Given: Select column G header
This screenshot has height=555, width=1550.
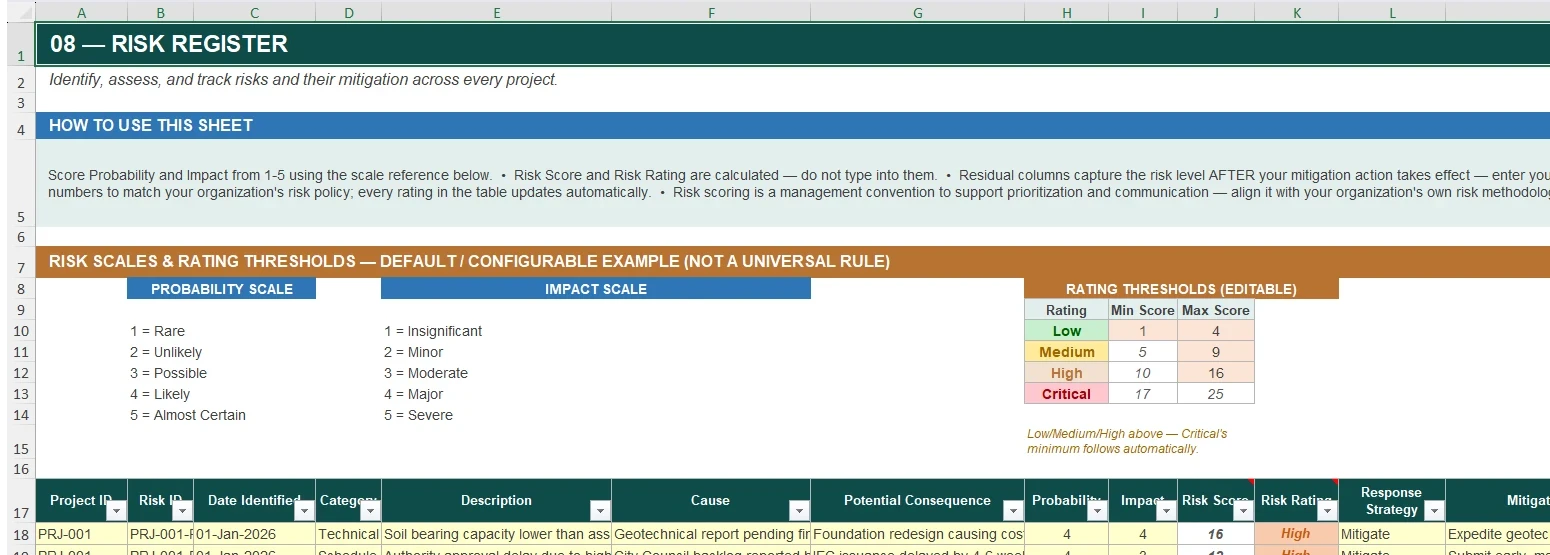Looking at the screenshot, I should (918, 12).
